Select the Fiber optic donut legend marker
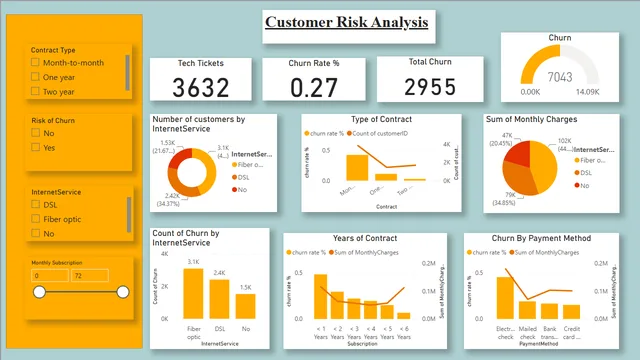Screen dimensions: 640x360 click(234, 165)
